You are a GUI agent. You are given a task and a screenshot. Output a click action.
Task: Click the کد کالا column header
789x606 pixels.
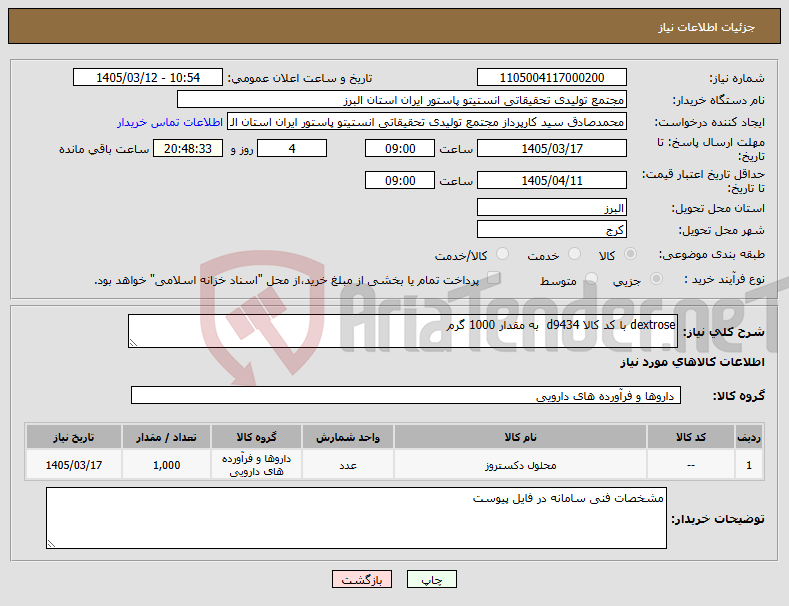690,437
